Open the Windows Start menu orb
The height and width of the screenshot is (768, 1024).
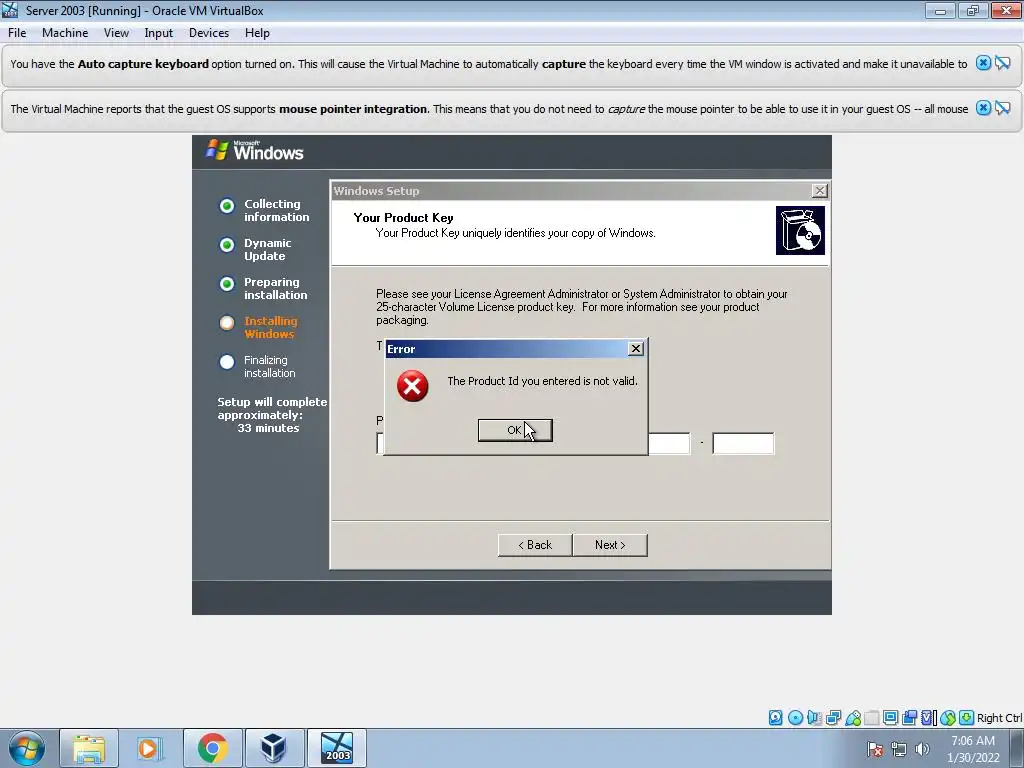(x=26, y=748)
